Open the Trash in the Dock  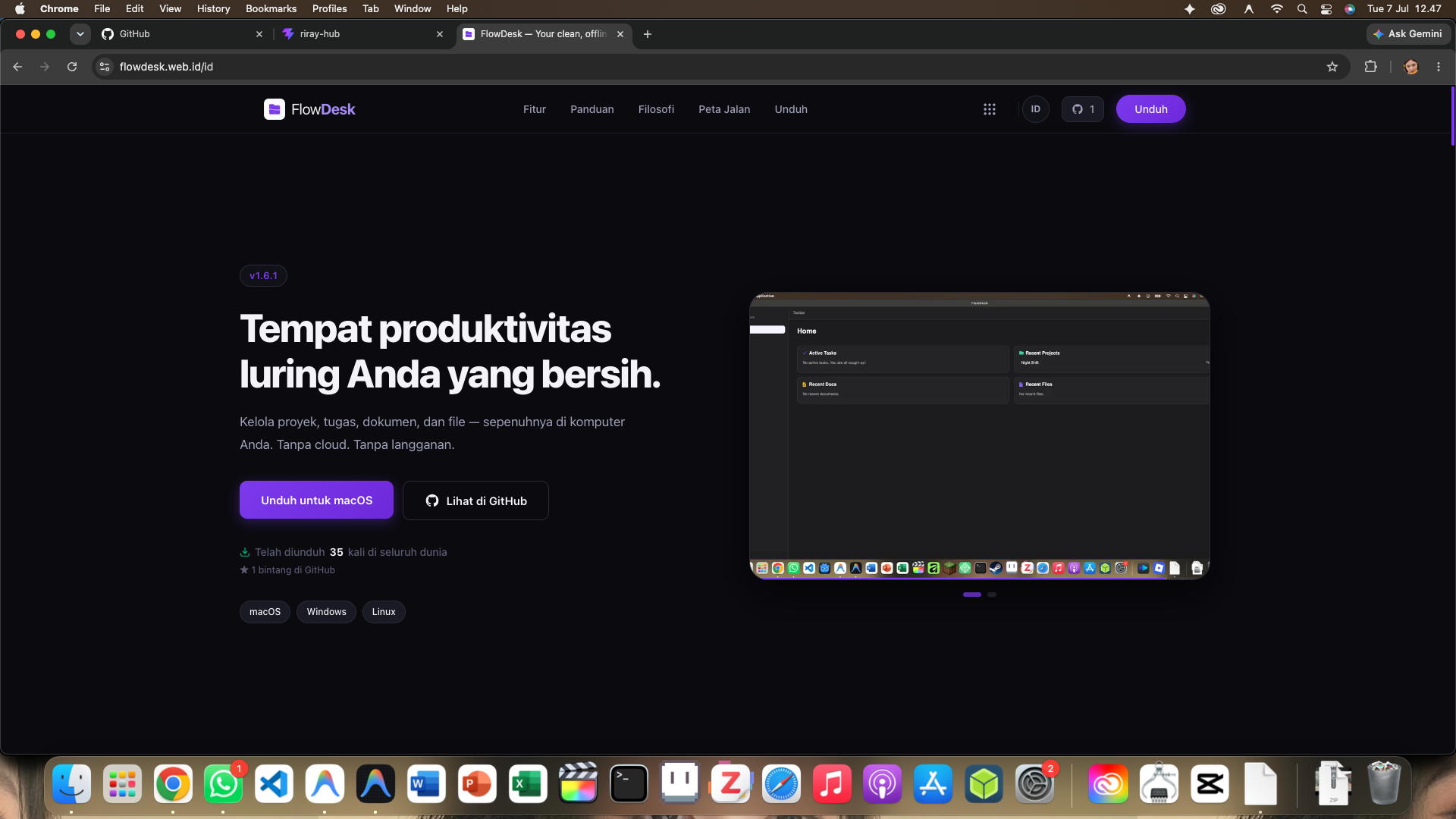click(1384, 784)
